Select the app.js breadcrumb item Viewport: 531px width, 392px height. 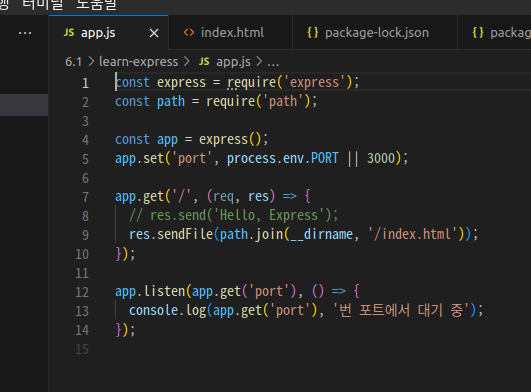233,62
